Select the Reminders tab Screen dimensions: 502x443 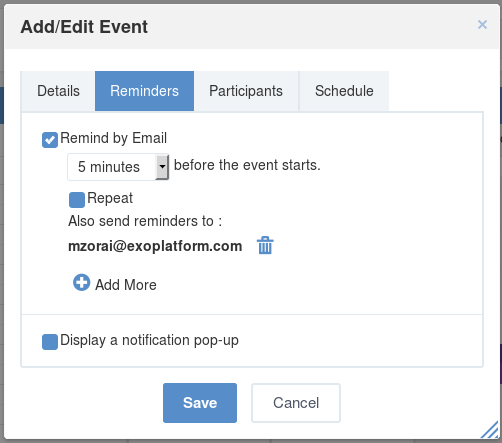144,91
